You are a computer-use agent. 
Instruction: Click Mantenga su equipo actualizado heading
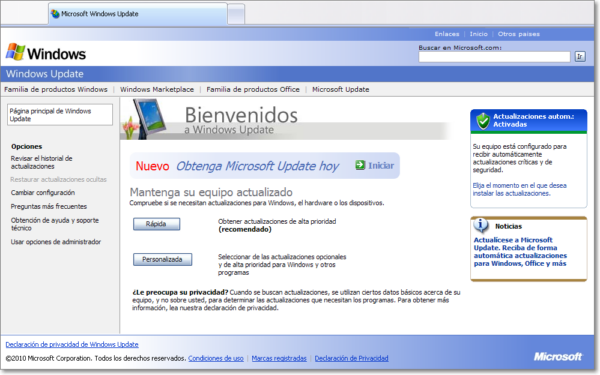pyautogui.click(x=211, y=192)
